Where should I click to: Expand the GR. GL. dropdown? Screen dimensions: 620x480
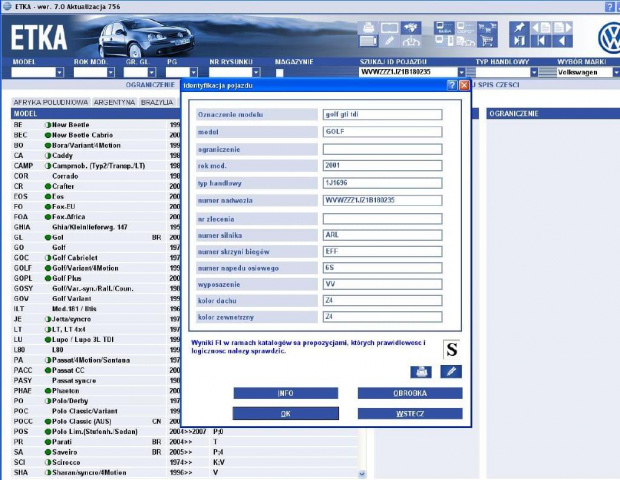click(x=152, y=72)
